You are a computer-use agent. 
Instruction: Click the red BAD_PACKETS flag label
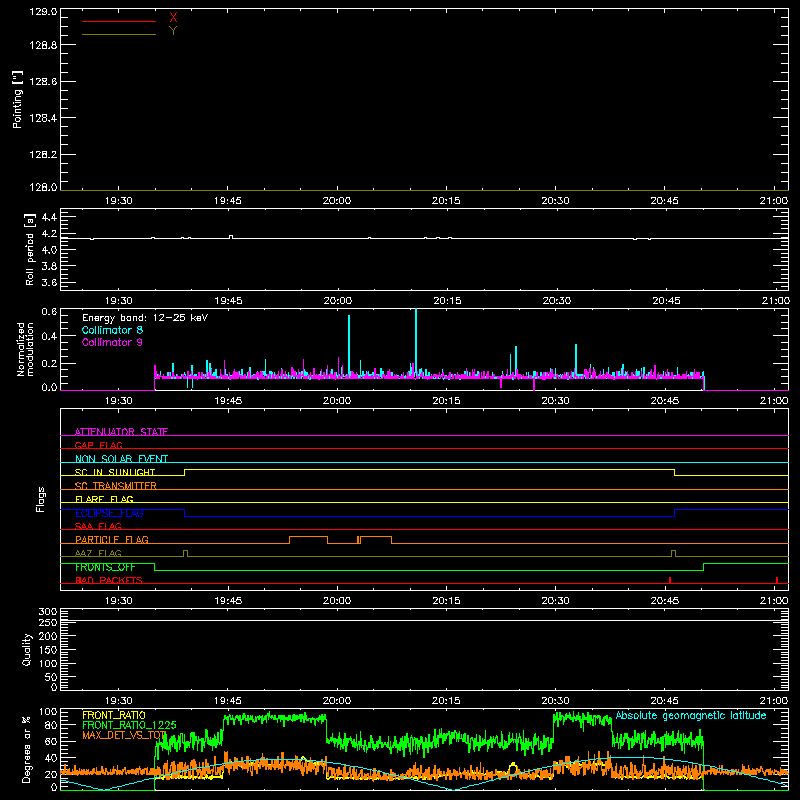[x=109, y=580]
